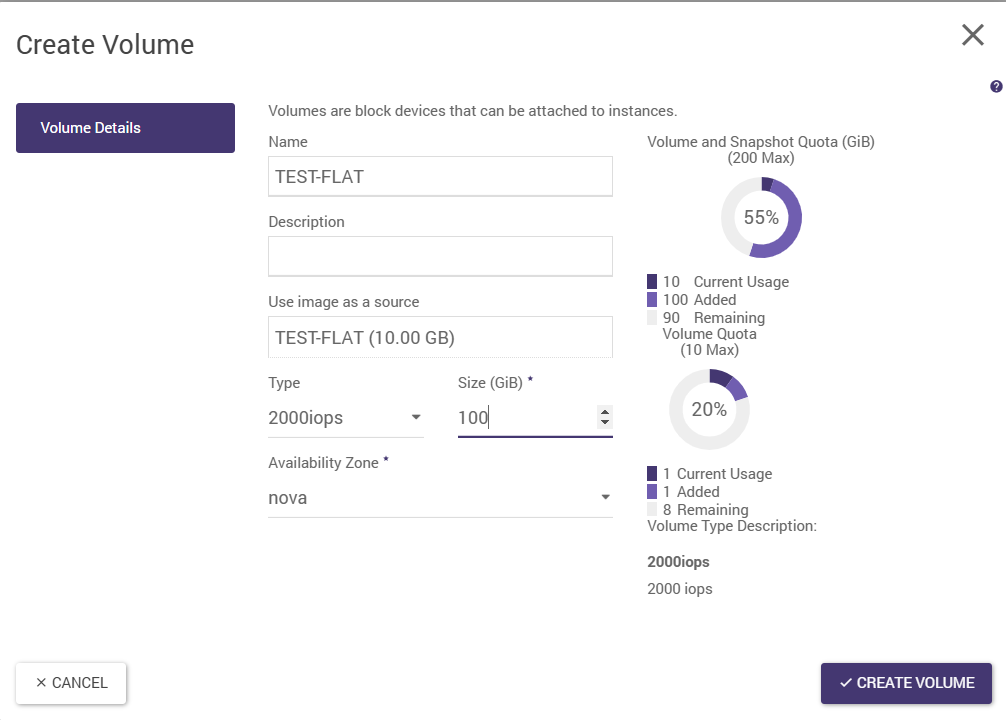Click the swatch beside 8 Remaining
This screenshot has height=720, width=1006.
[x=652, y=510]
